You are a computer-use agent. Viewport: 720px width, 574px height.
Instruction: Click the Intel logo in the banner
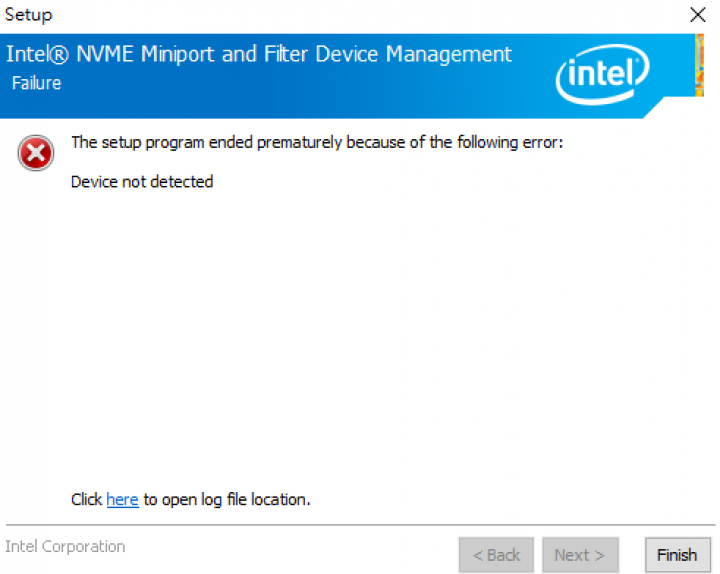coord(602,74)
